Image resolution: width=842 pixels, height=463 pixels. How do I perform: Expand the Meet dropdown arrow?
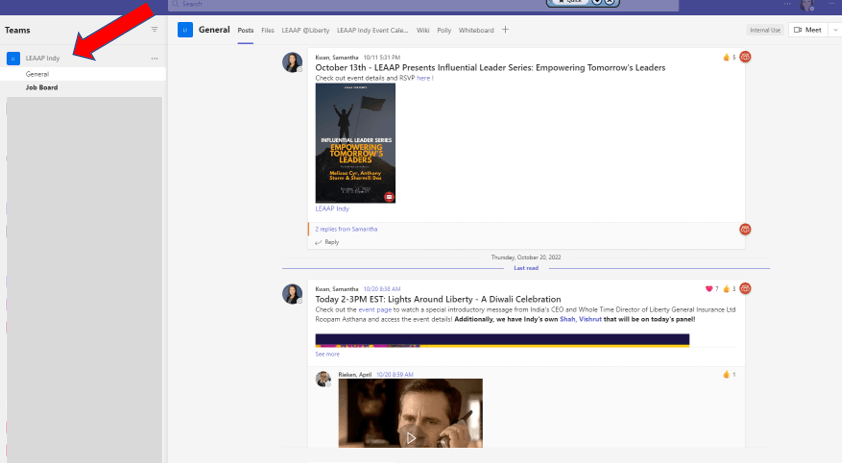pos(835,30)
